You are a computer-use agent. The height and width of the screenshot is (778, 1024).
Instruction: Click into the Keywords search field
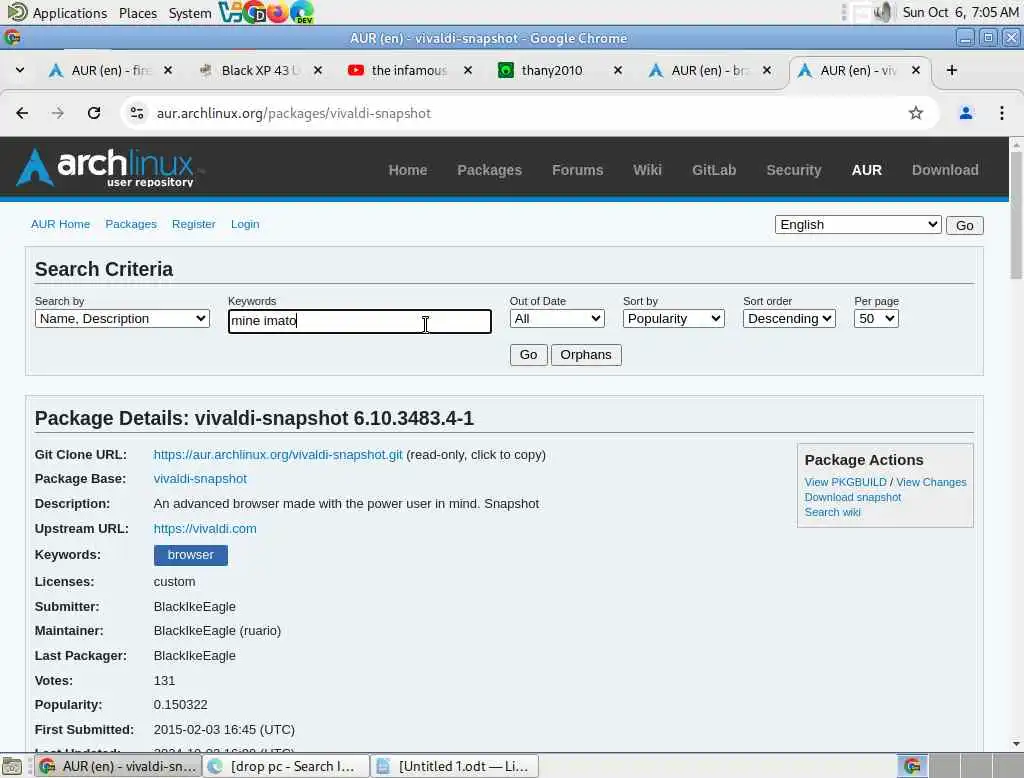tap(359, 321)
